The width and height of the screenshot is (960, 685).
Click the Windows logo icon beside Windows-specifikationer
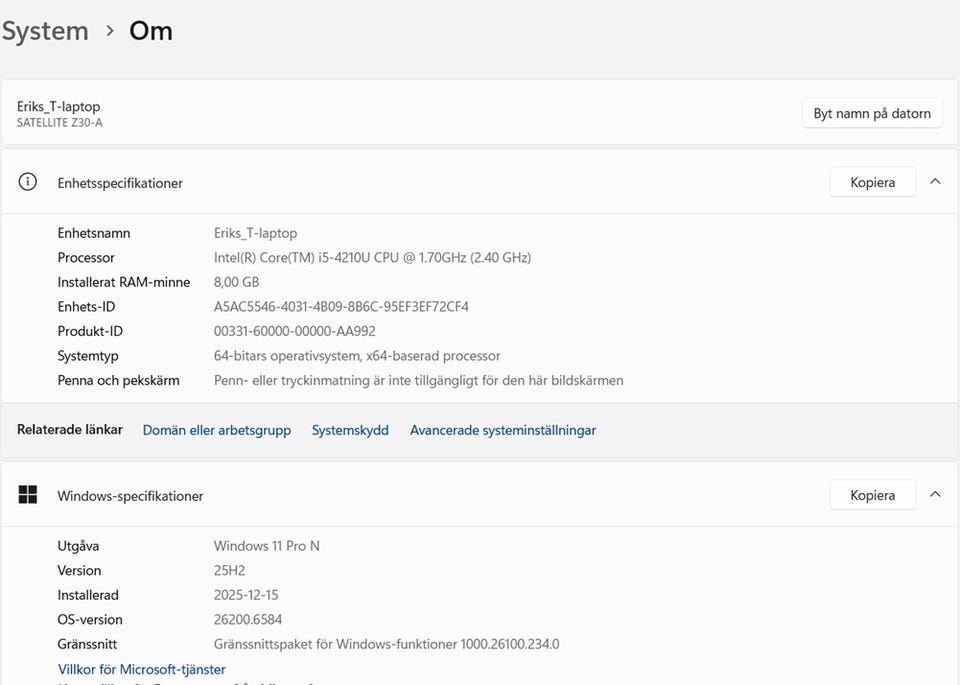pos(28,495)
